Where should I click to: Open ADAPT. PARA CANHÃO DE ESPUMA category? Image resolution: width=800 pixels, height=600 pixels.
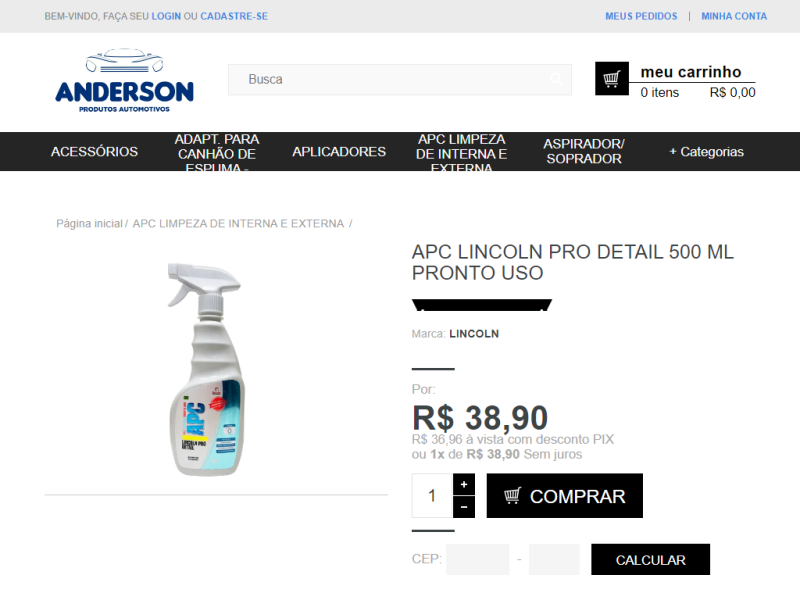coord(217,152)
